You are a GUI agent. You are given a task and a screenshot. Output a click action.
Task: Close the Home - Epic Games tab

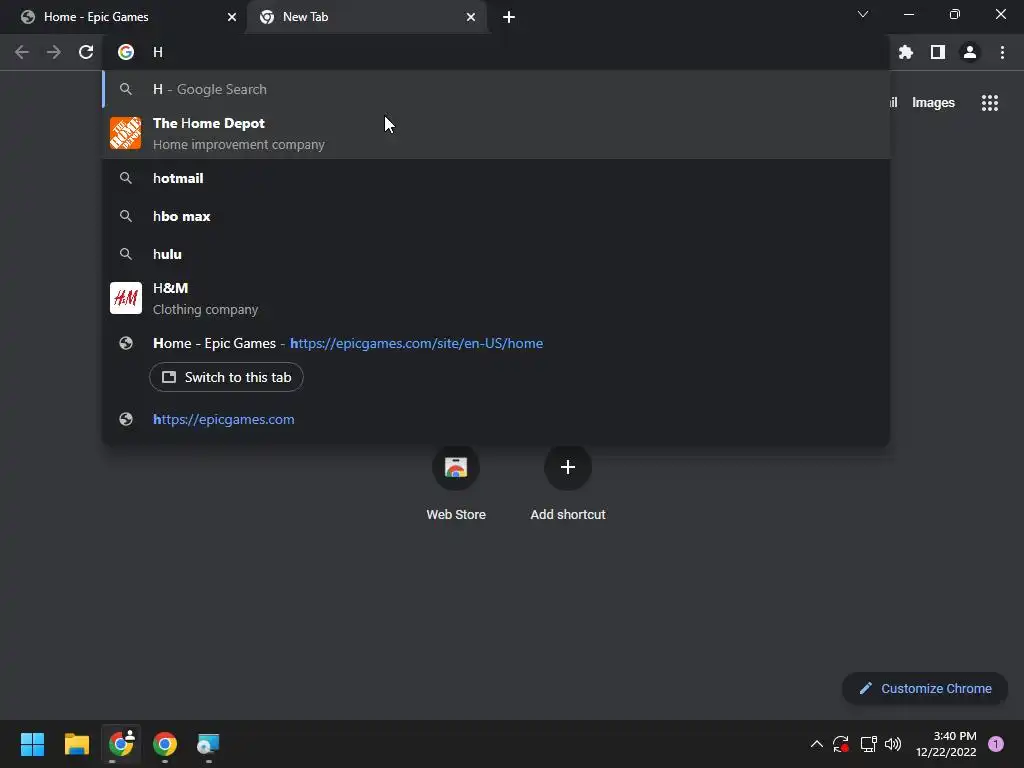[x=232, y=17]
